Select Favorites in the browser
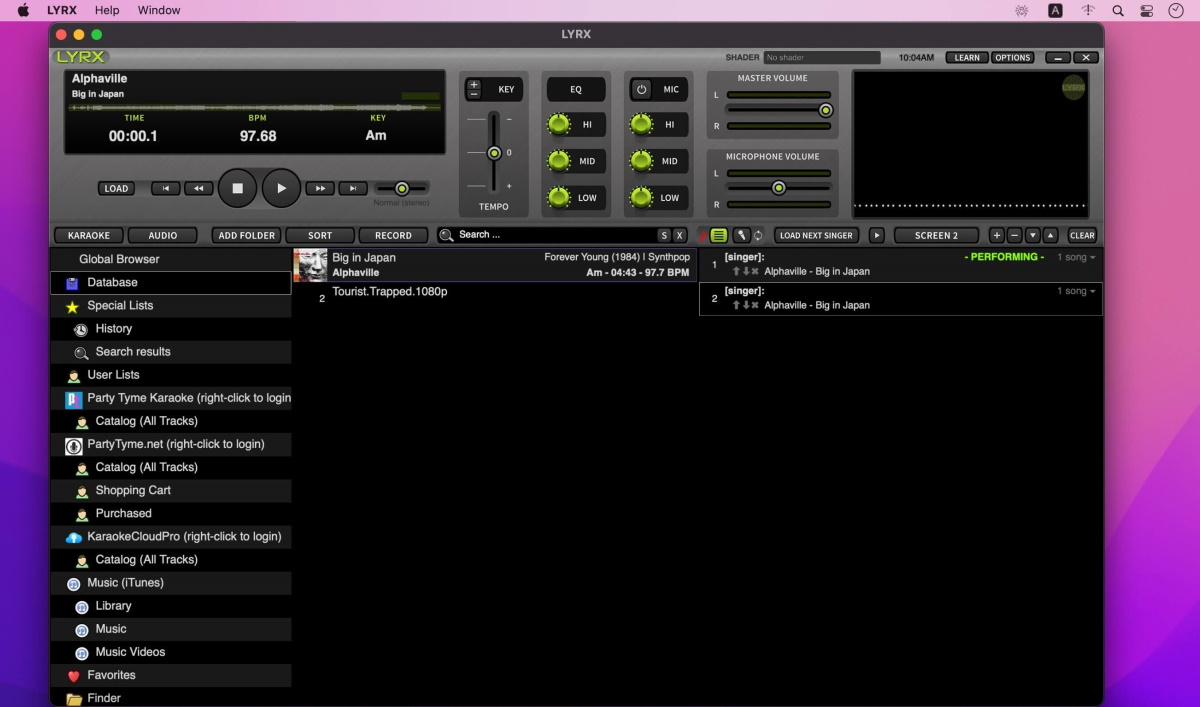Image resolution: width=1200 pixels, height=707 pixels. pos(170,675)
